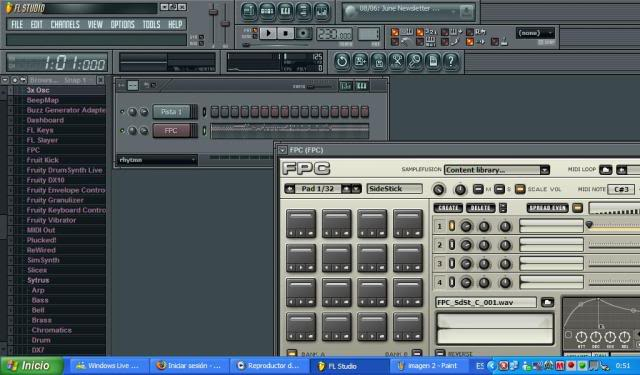Open Inicio start button on taskbar
The image size is (640, 375).
[31, 366]
